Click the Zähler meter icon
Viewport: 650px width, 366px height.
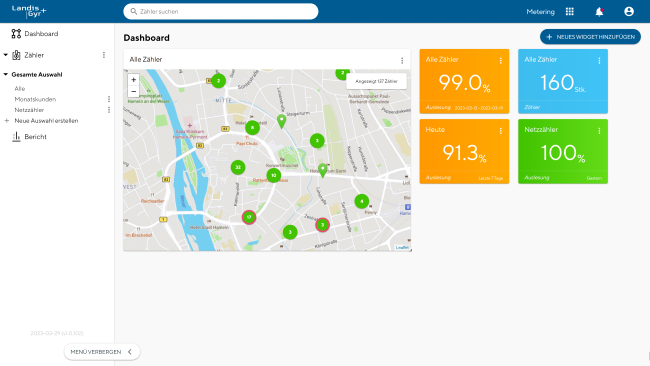[x=16, y=55]
